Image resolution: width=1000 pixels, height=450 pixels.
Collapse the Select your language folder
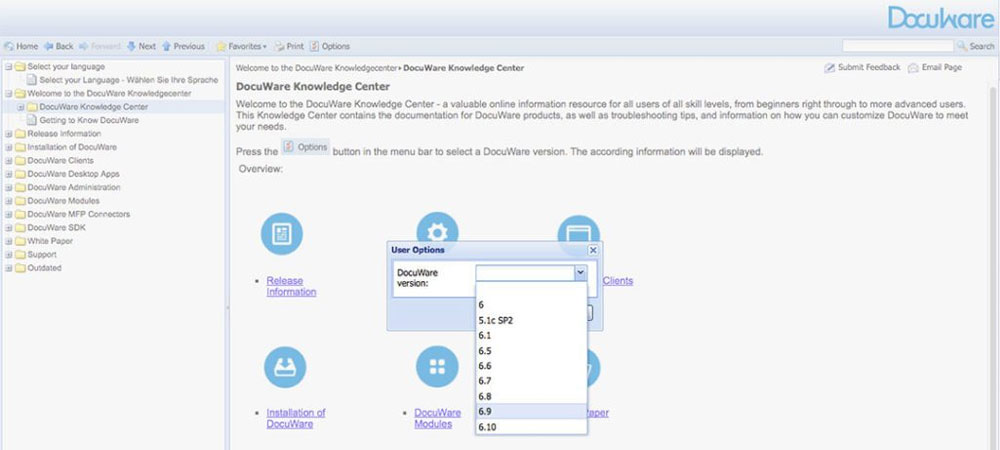click(9, 66)
